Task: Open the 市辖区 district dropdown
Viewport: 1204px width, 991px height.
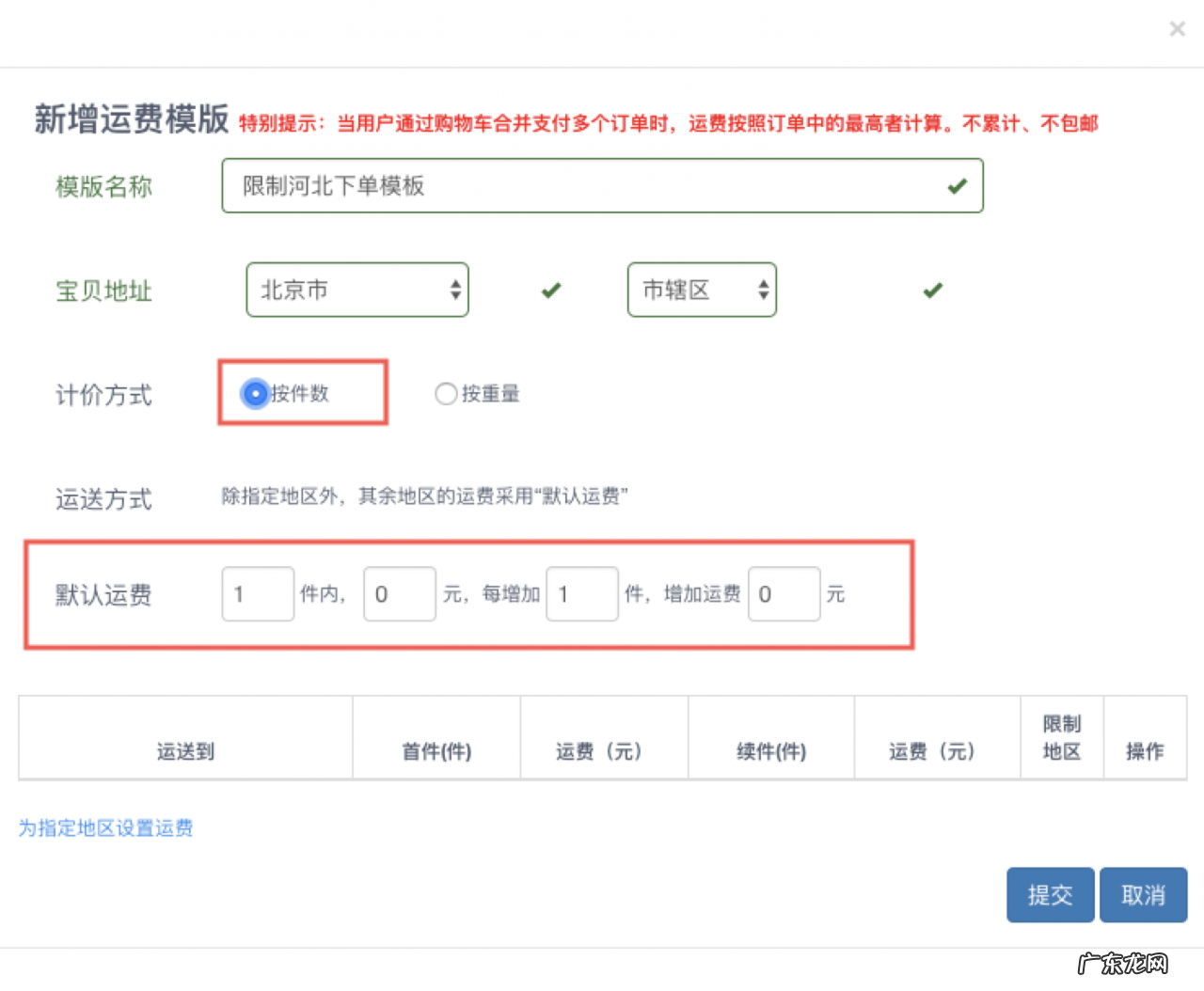Action: 701,290
